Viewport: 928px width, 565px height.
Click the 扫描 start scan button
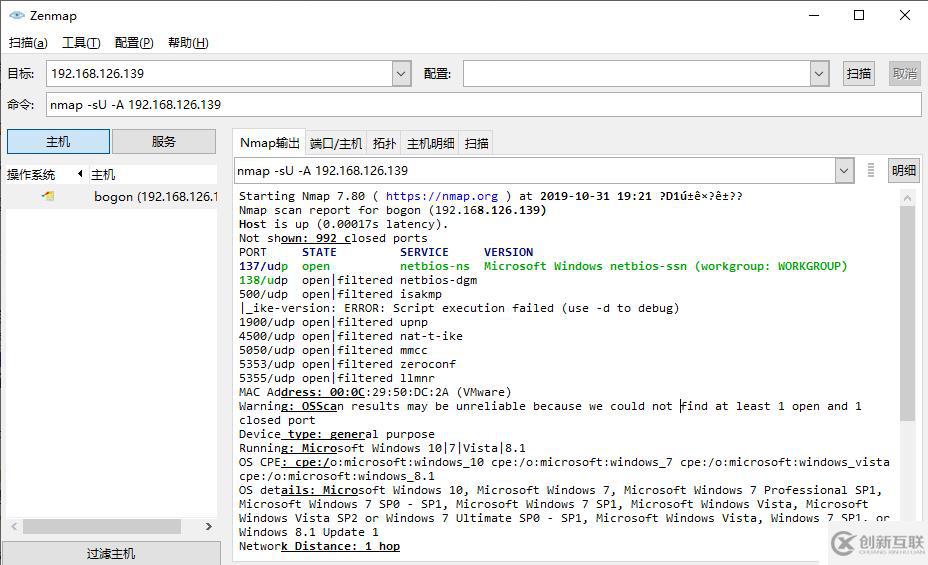pos(858,74)
